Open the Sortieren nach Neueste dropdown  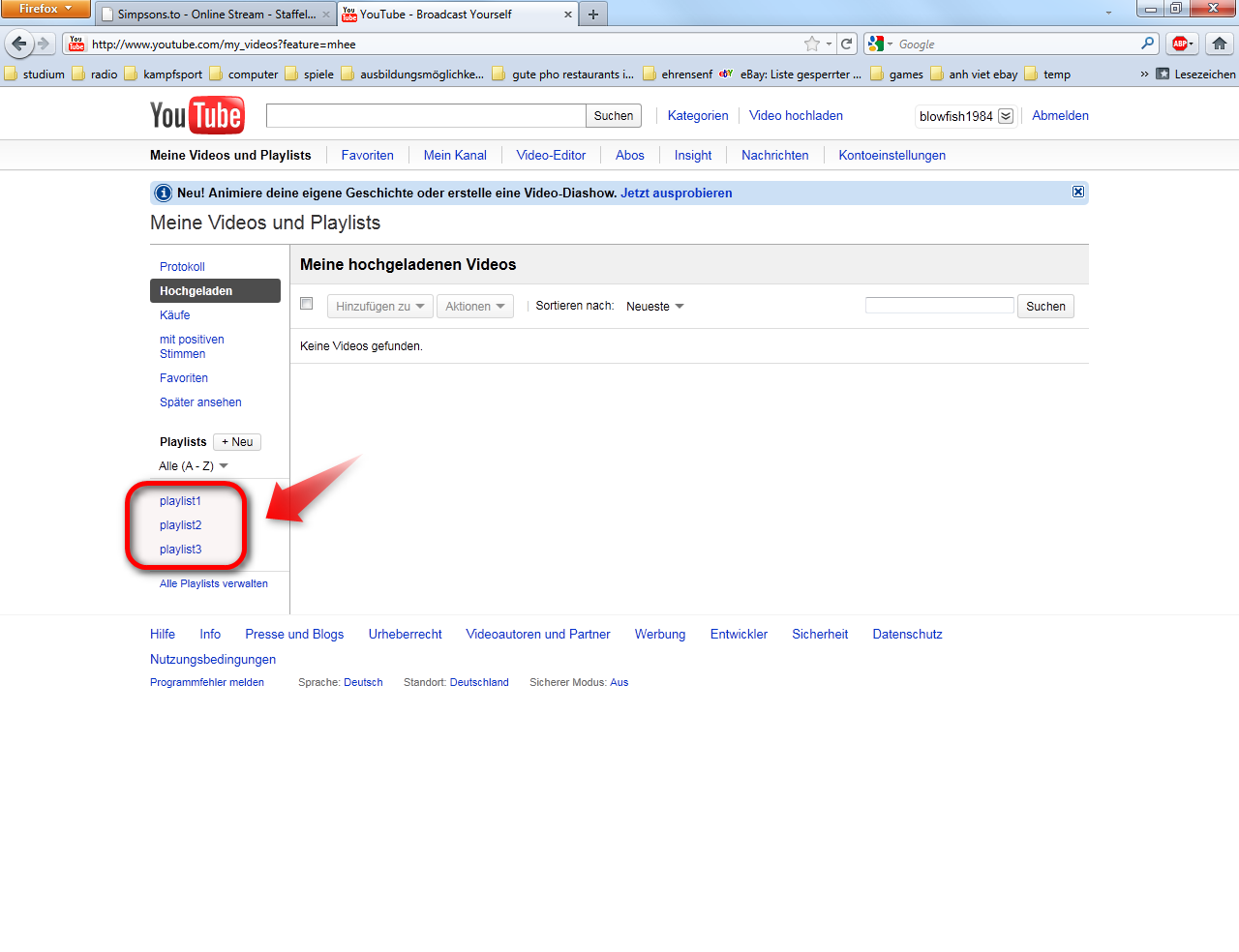(x=655, y=307)
